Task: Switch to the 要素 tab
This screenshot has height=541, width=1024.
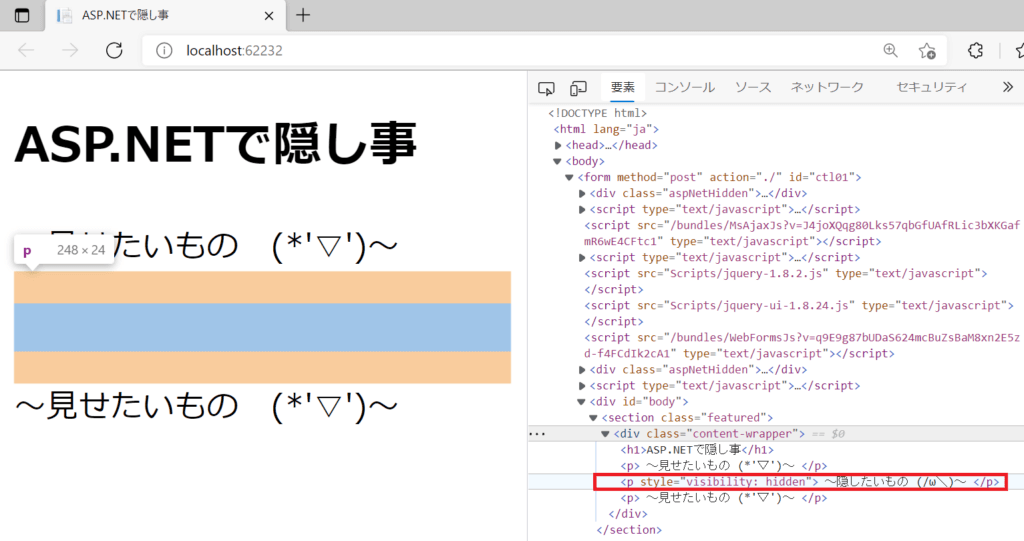Action: (x=622, y=88)
